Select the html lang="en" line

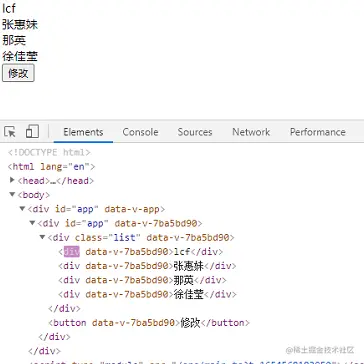(x=51, y=166)
